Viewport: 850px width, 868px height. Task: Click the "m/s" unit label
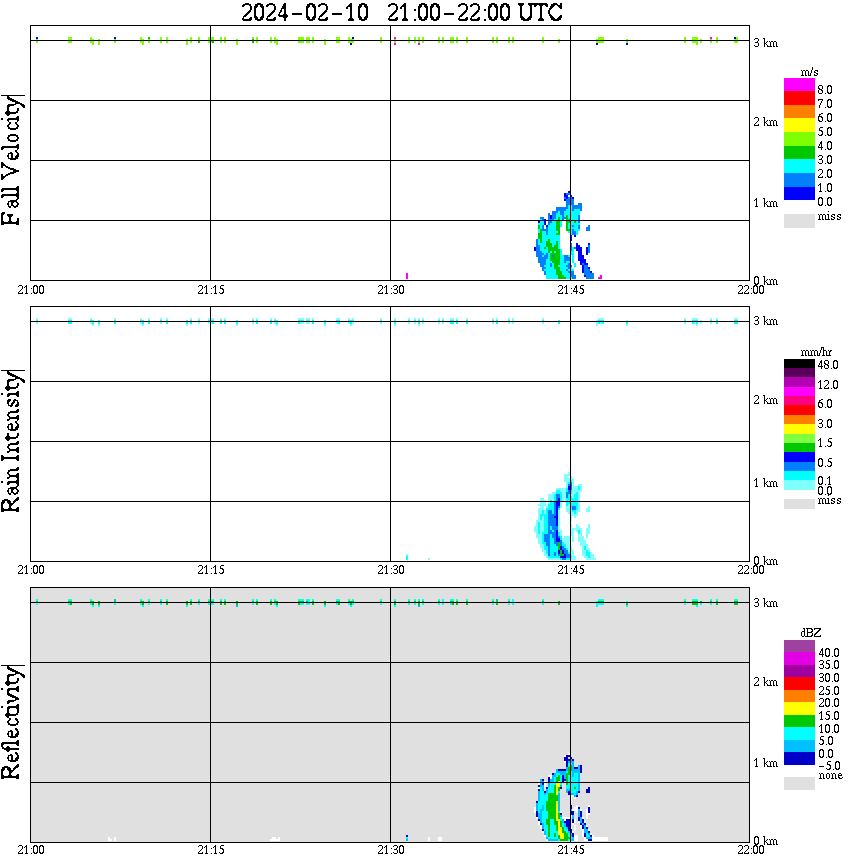click(x=809, y=72)
